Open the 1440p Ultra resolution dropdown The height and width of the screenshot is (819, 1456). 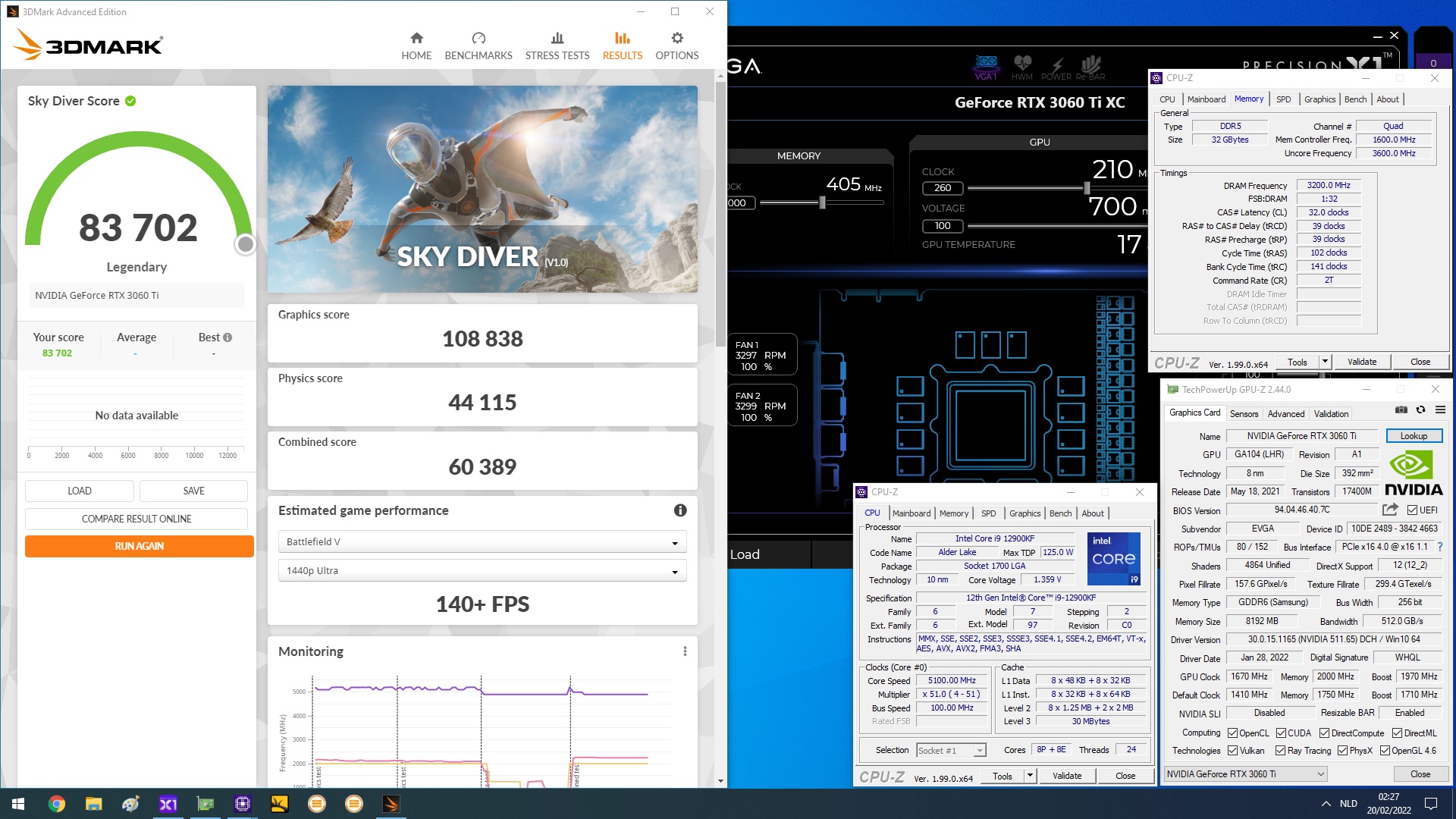(x=482, y=570)
